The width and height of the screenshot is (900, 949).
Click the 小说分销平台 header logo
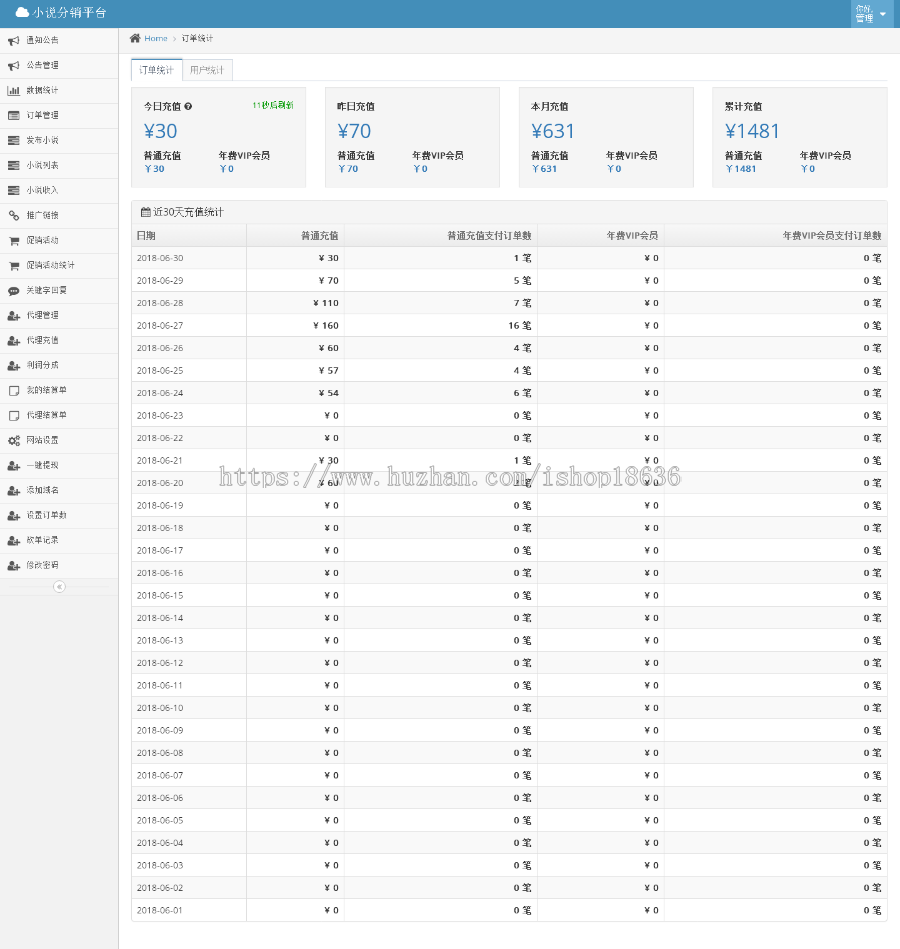pyautogui.click(x=61, y=13)
